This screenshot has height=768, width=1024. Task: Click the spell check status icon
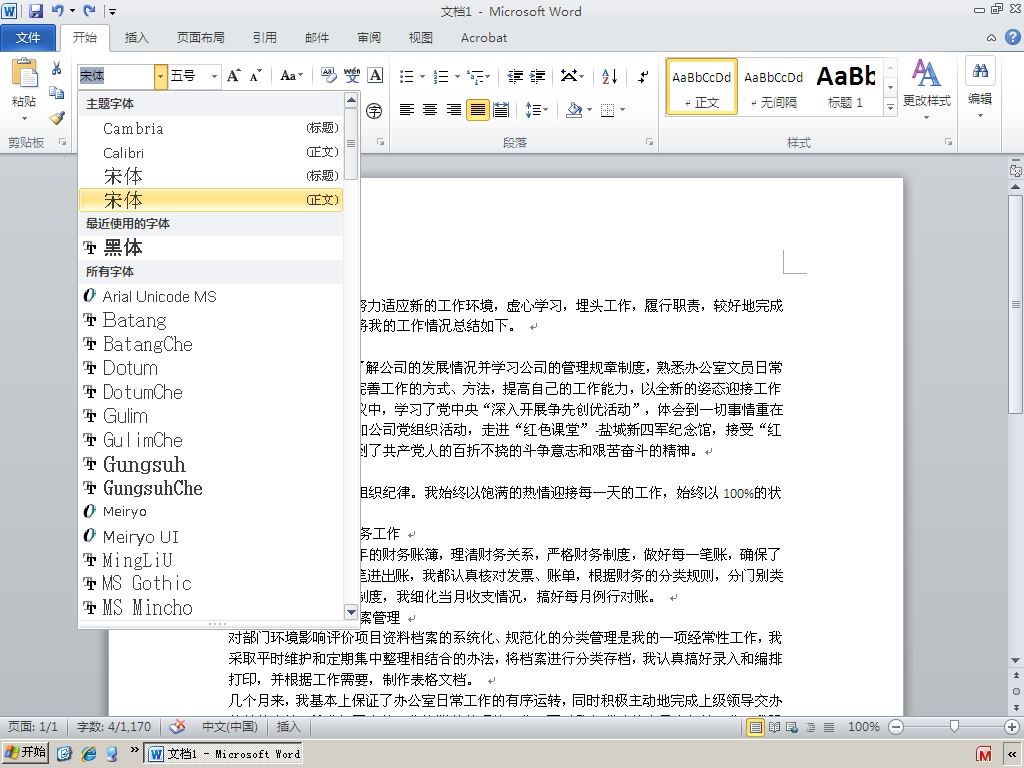tap(176, 726)
